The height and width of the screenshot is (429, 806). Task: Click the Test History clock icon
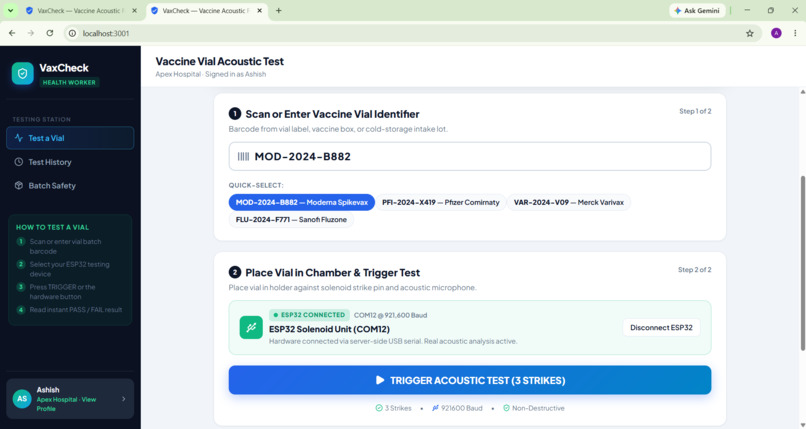(19, 162)
